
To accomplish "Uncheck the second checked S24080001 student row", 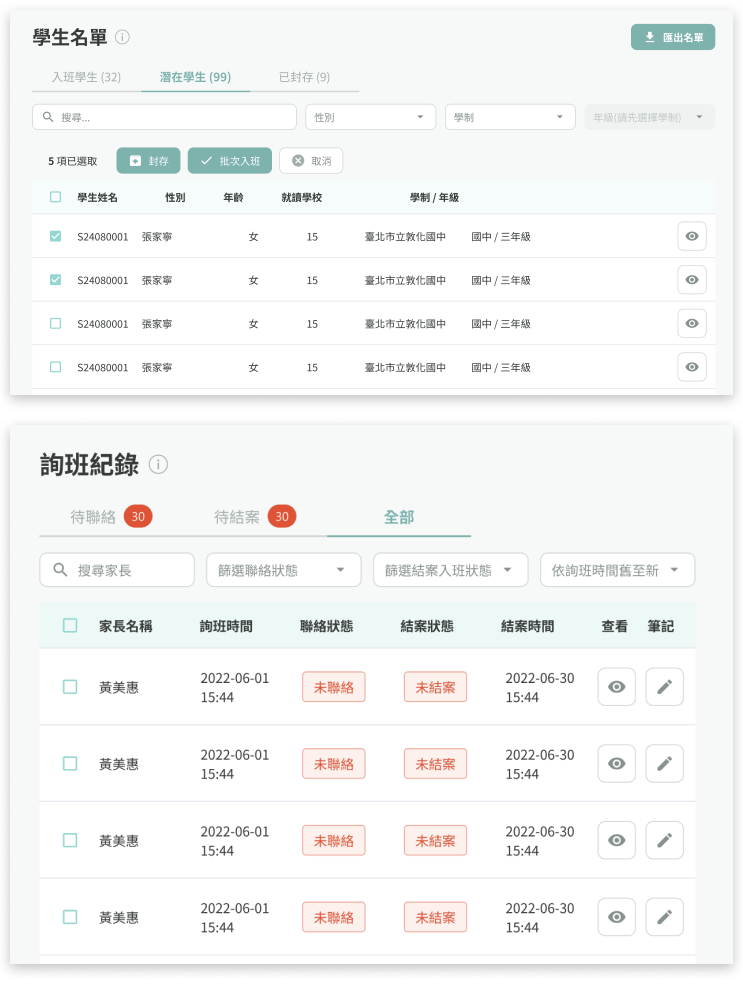I will (x=56, y=280).
